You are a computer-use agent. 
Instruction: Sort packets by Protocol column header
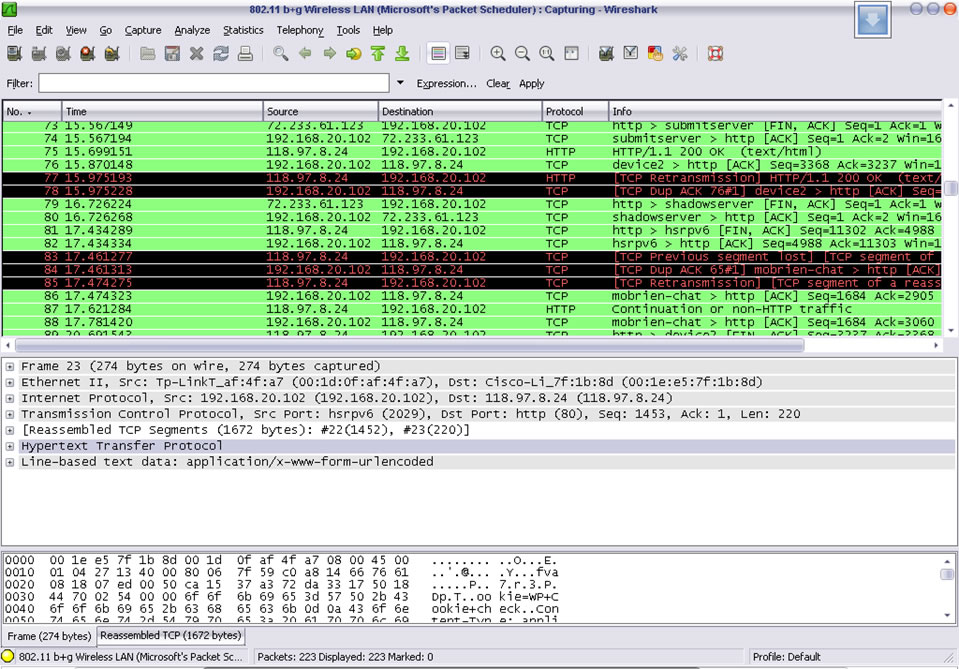575,111
